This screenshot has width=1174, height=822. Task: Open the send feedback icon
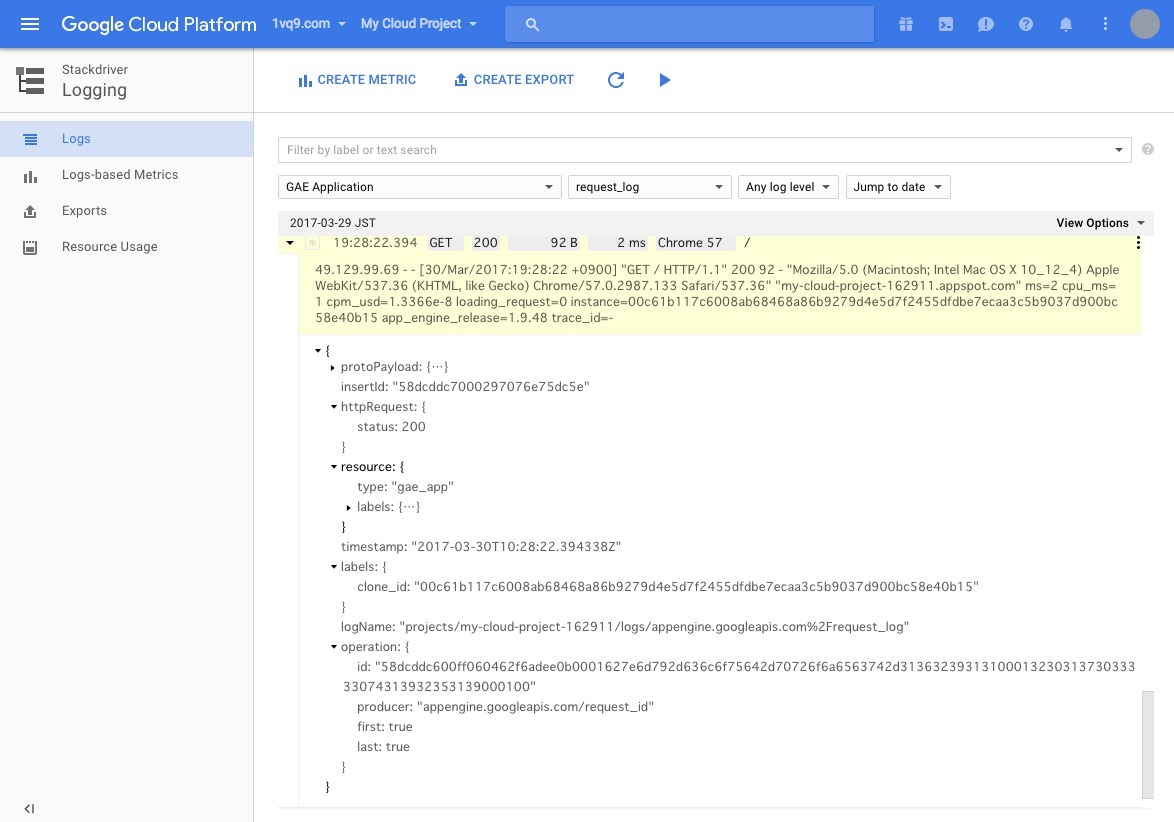point(985,24)
